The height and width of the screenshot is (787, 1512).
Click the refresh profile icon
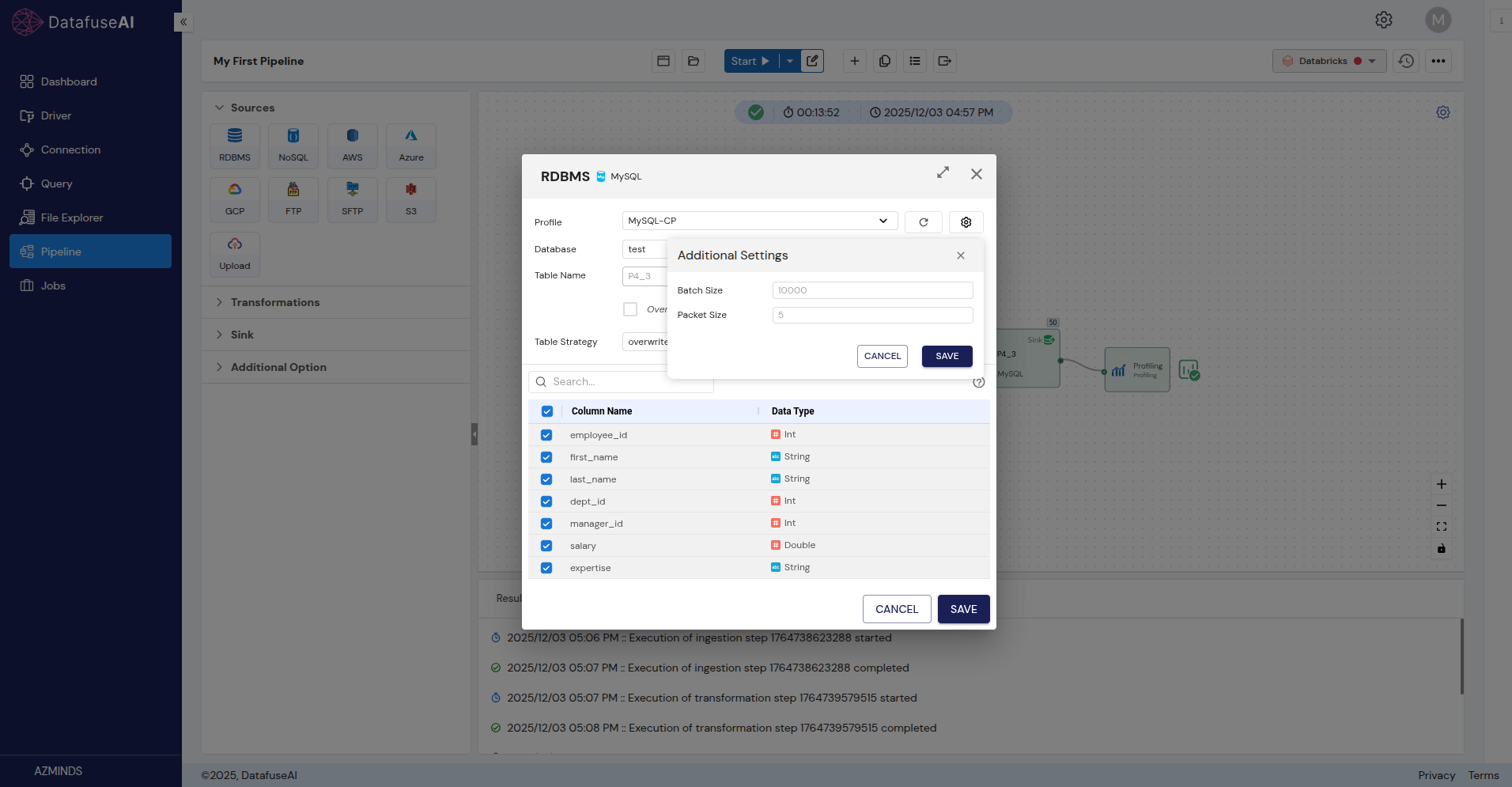click(x=923, y=222)
